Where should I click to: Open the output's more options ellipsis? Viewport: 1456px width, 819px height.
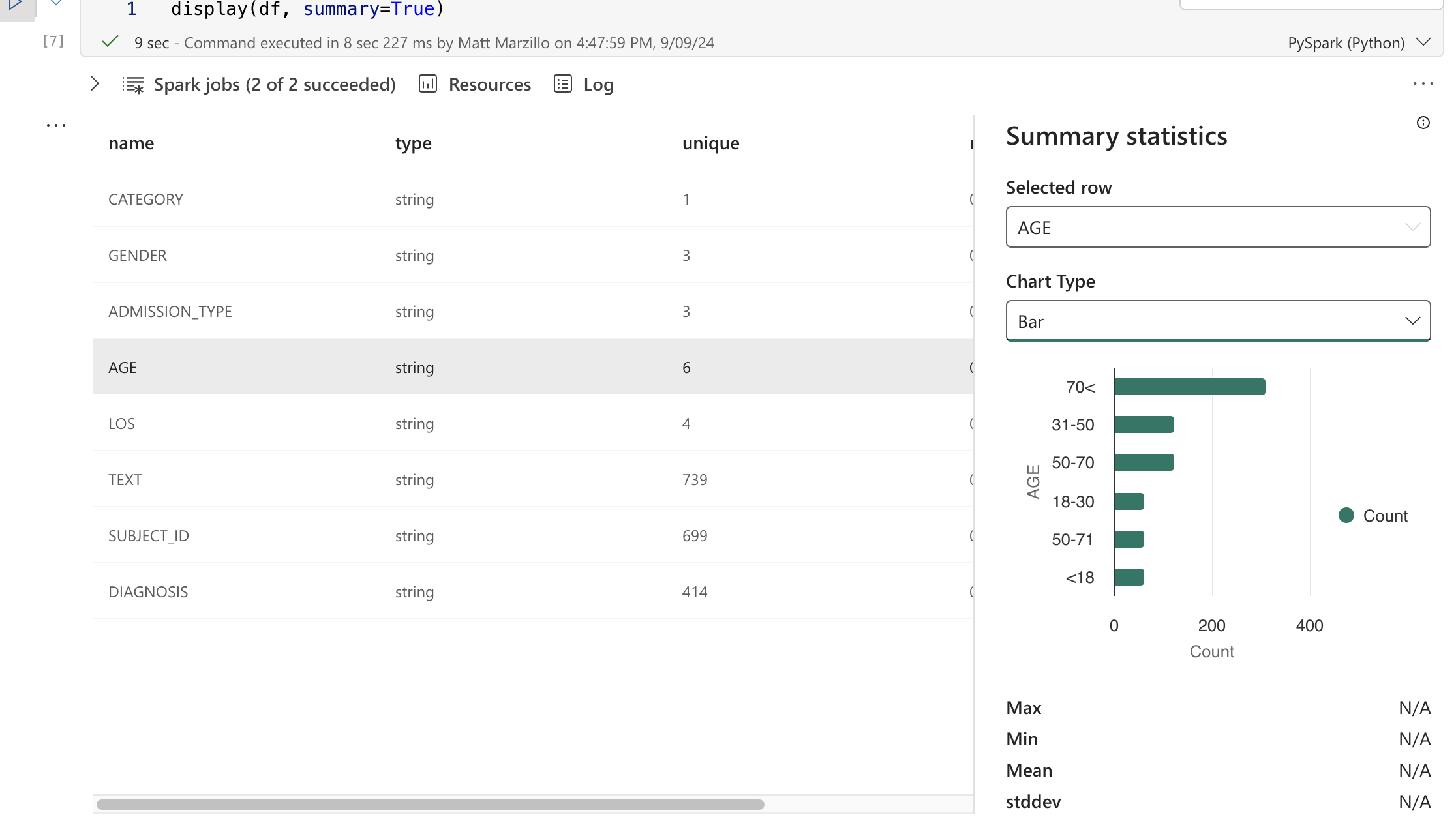point(1423,84)
